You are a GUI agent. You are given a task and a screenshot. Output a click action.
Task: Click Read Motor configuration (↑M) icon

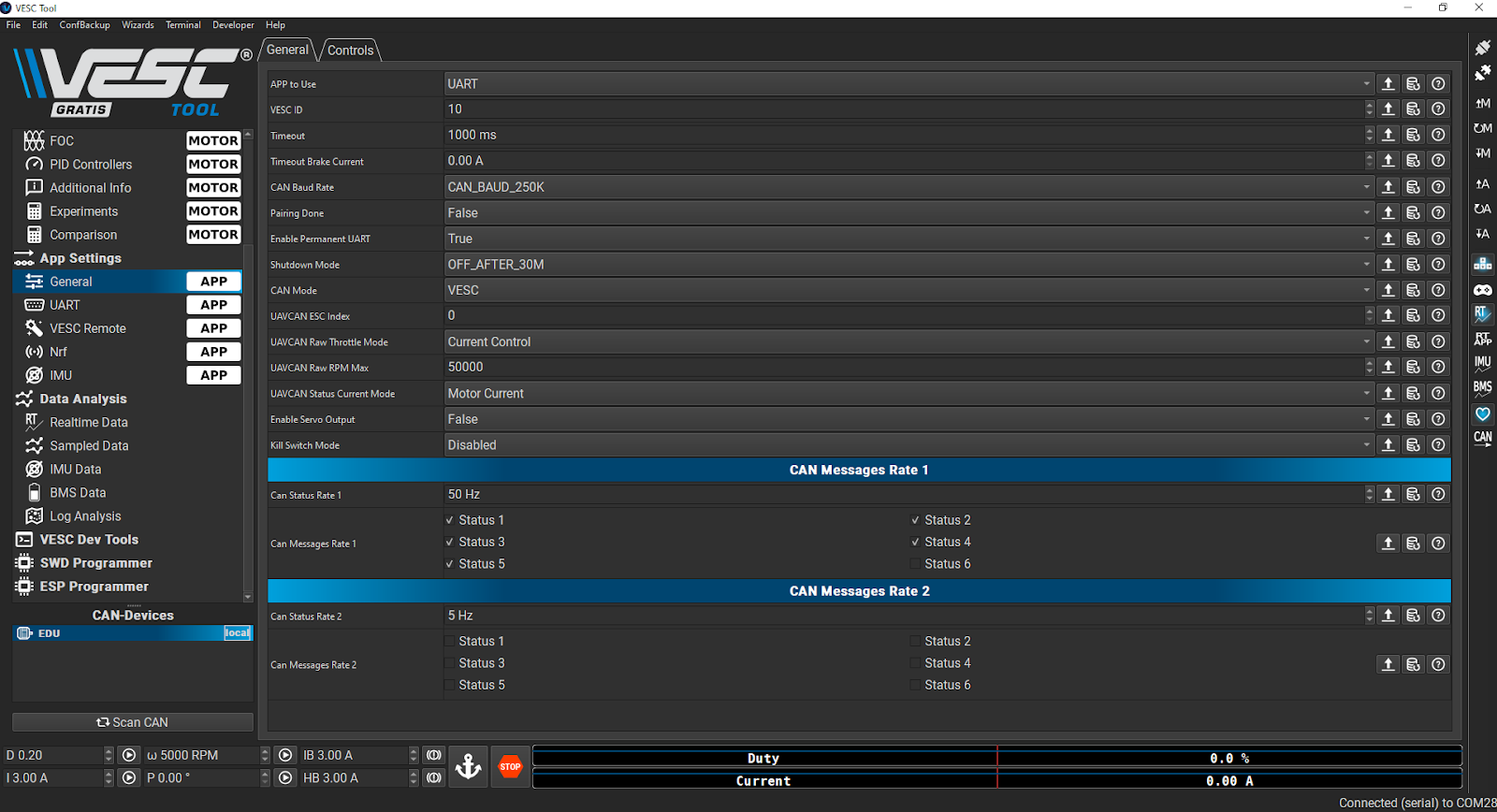click(x=1483, y=103)
